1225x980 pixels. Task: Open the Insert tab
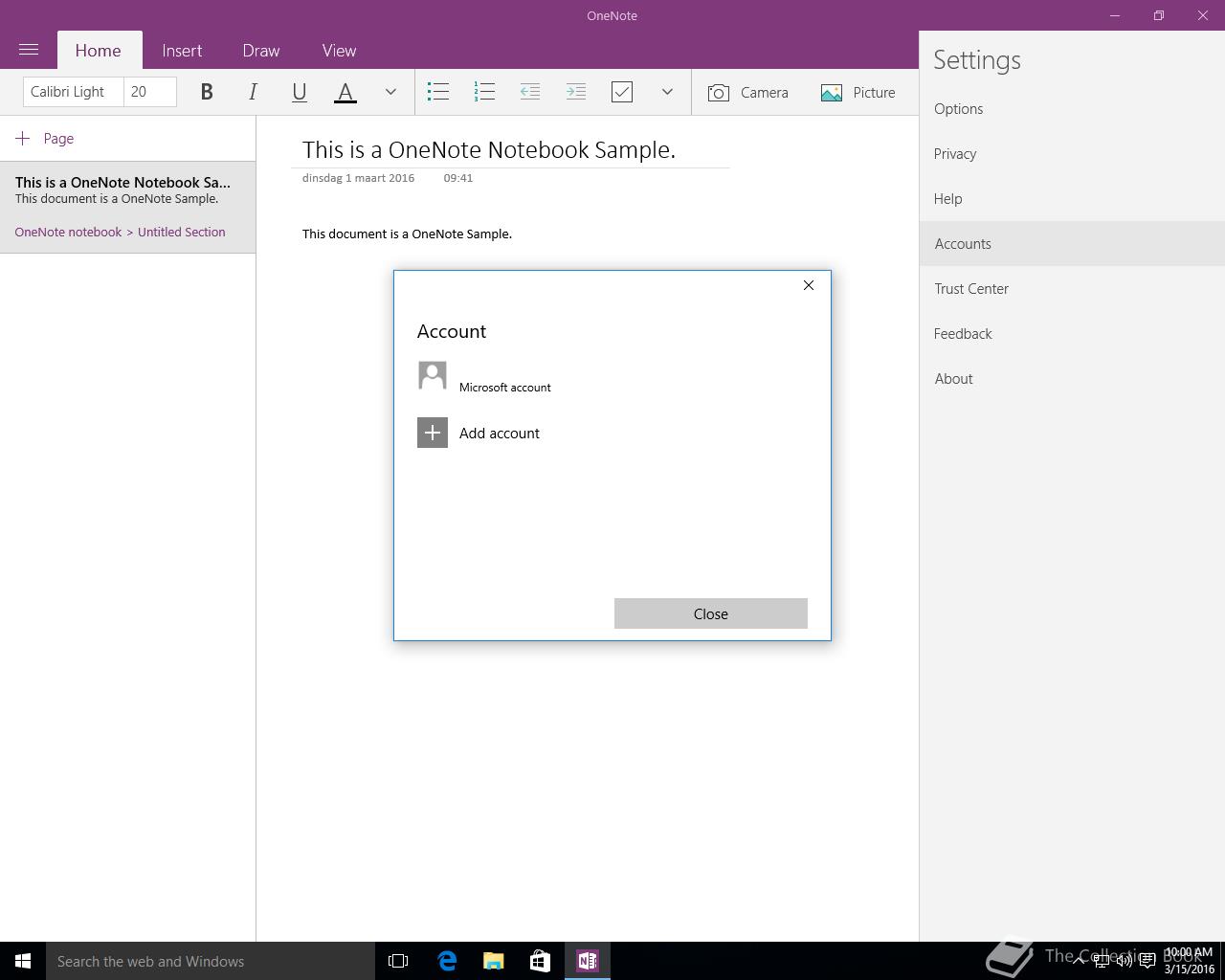182,51
